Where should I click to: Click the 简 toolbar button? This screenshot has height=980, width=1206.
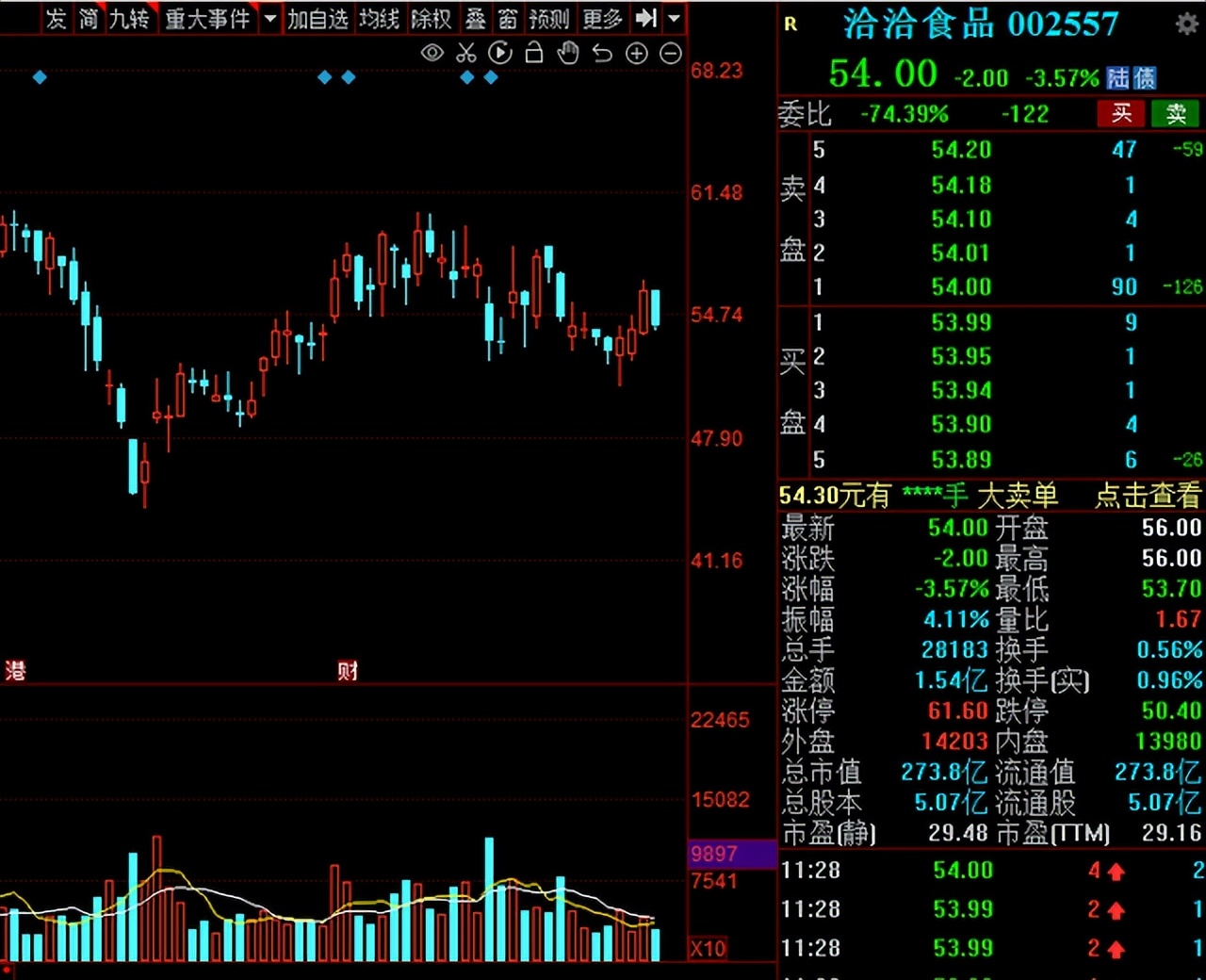tap(89, 18)
